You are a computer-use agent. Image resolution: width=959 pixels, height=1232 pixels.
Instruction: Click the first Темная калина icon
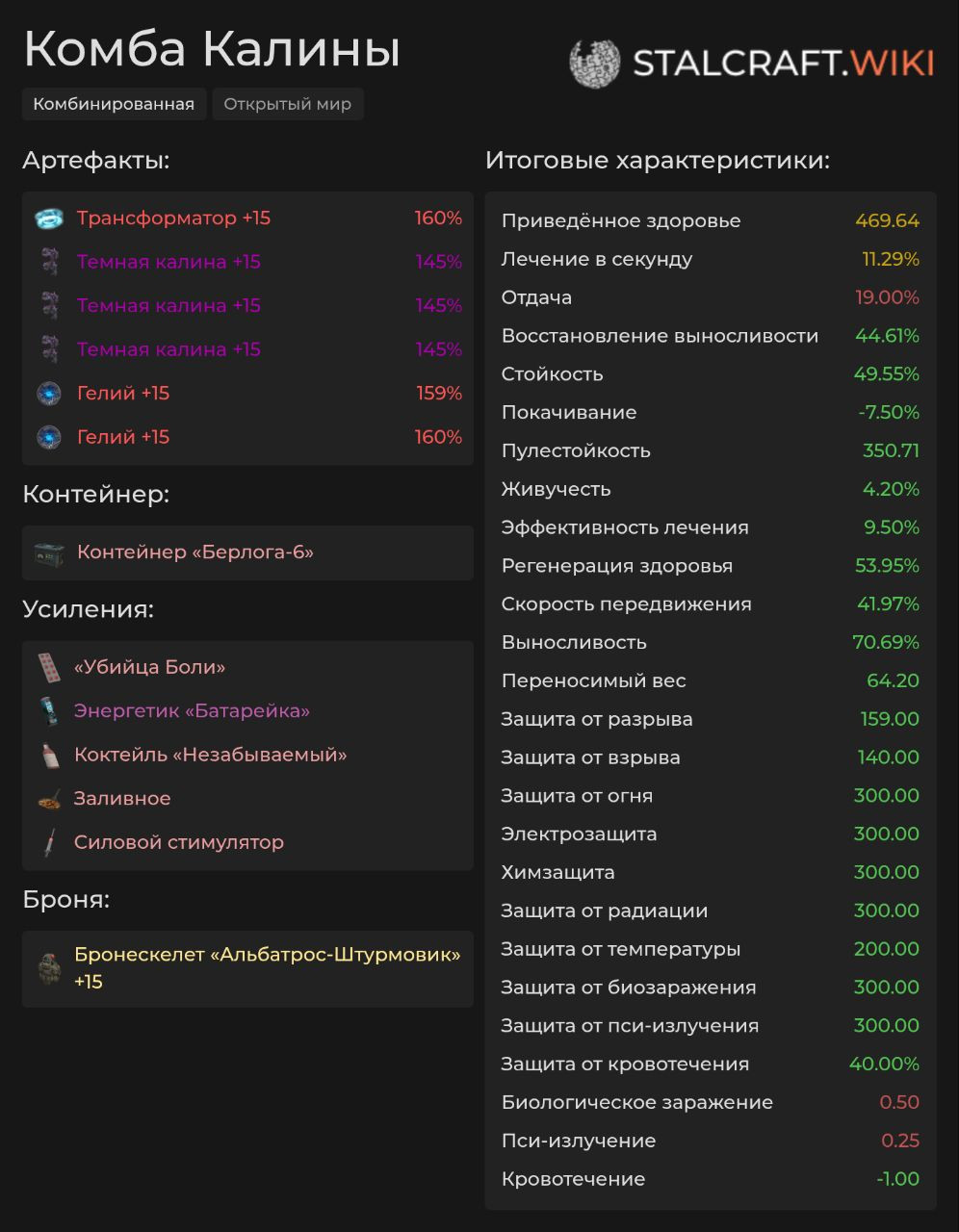[49, 262]
